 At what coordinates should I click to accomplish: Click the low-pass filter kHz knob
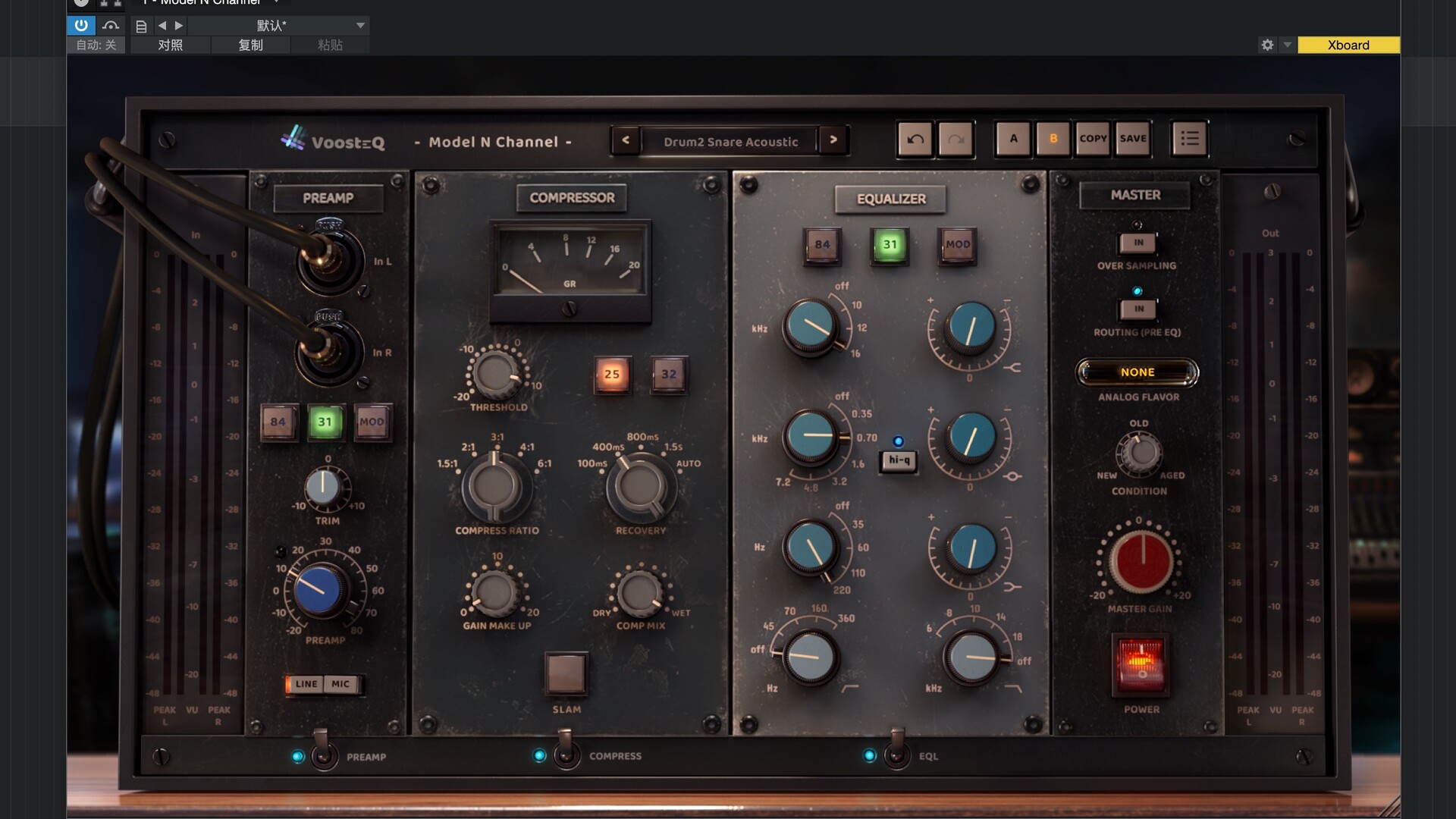coord(971,657)
